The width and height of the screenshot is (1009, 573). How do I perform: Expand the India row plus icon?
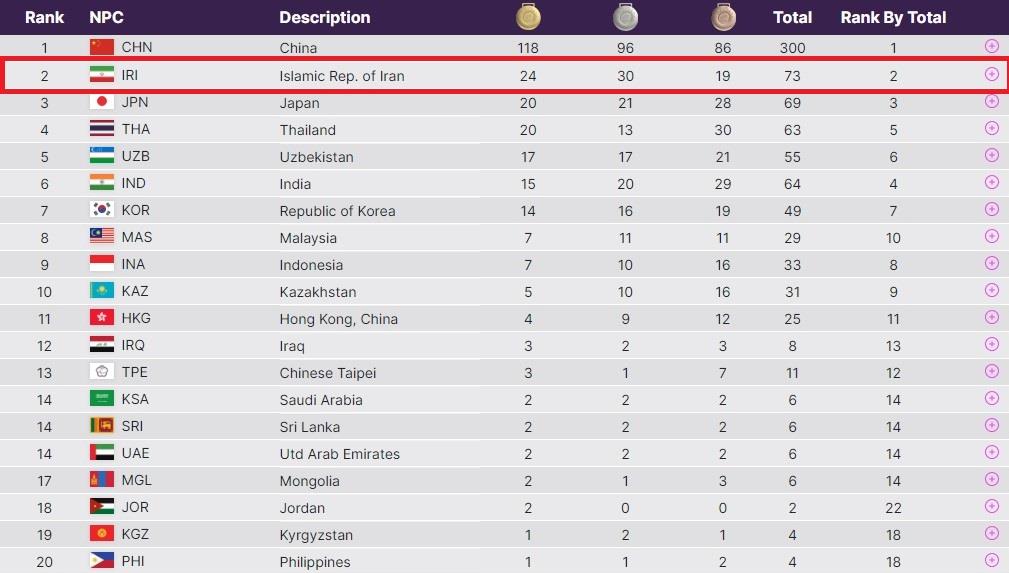tap(992, 182)
